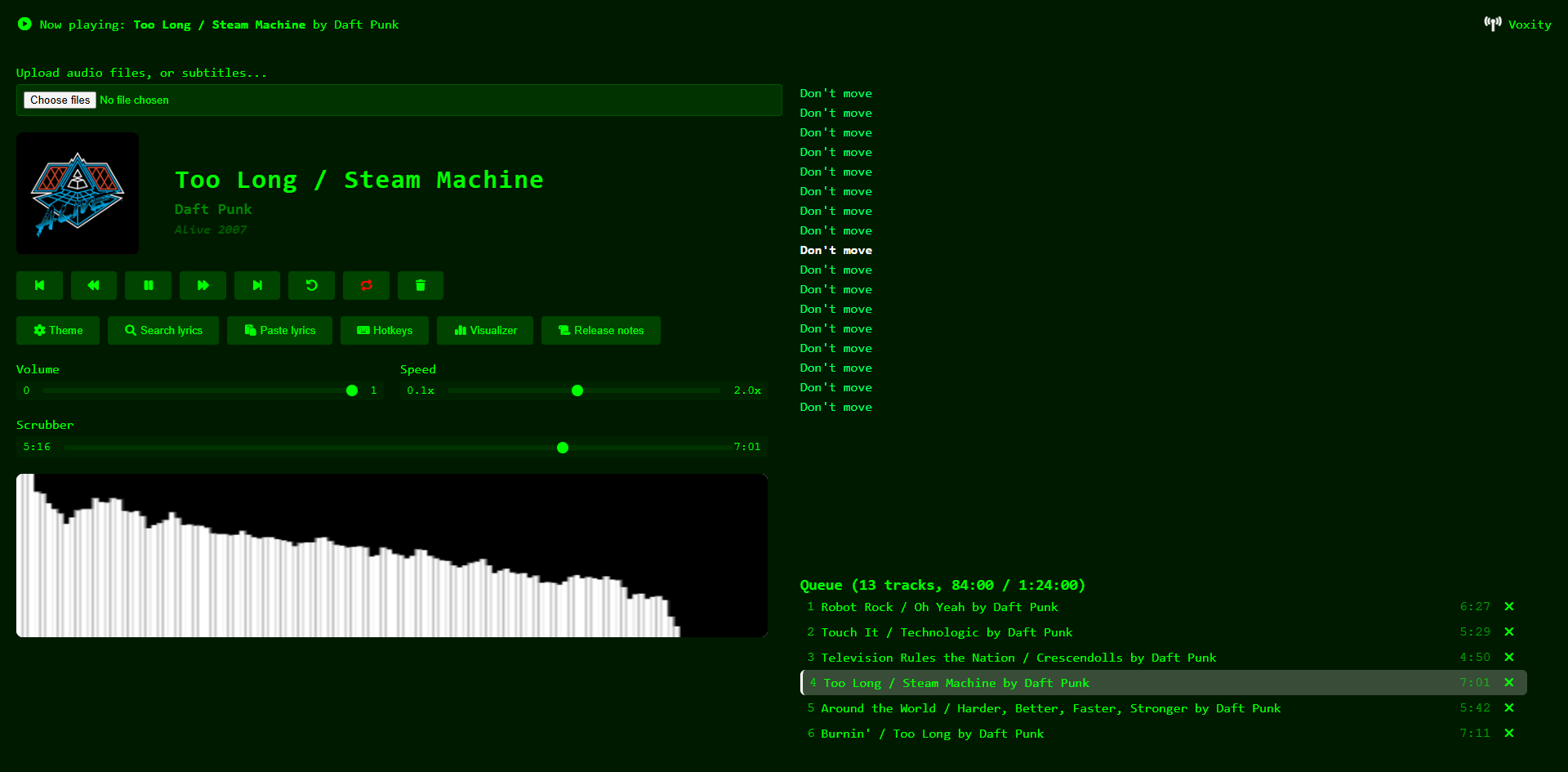The image size is (1568, 772).
Task: Open Search lyrics
Action: pos(163,330)
